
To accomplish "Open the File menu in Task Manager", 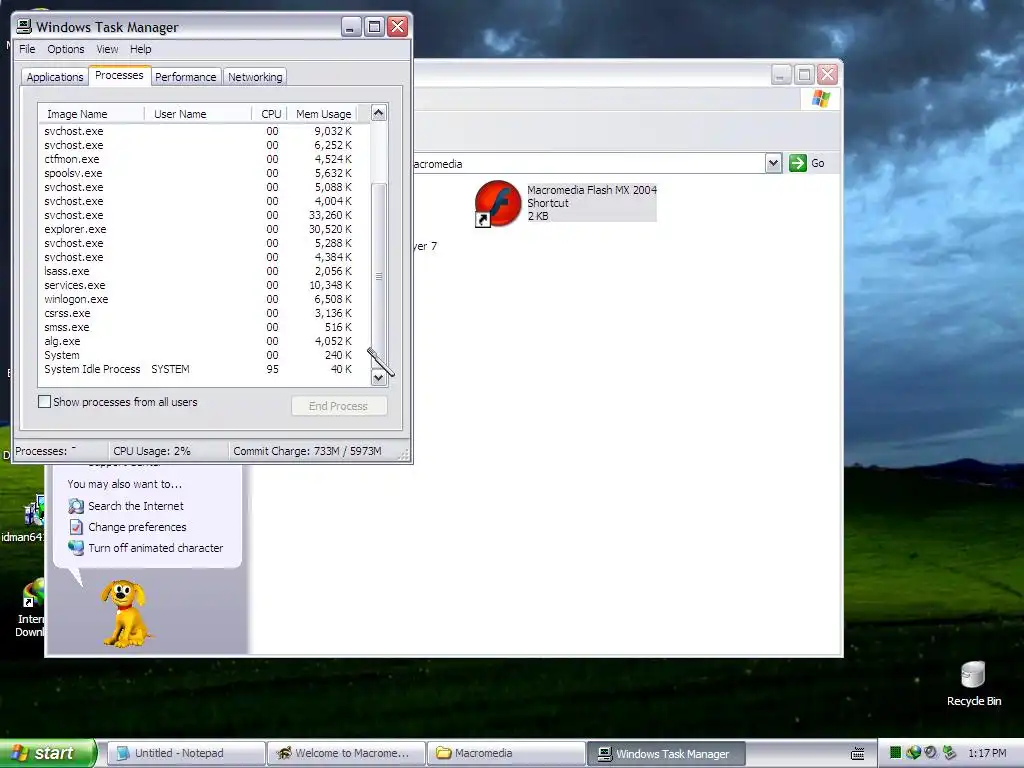I will 27,49.
